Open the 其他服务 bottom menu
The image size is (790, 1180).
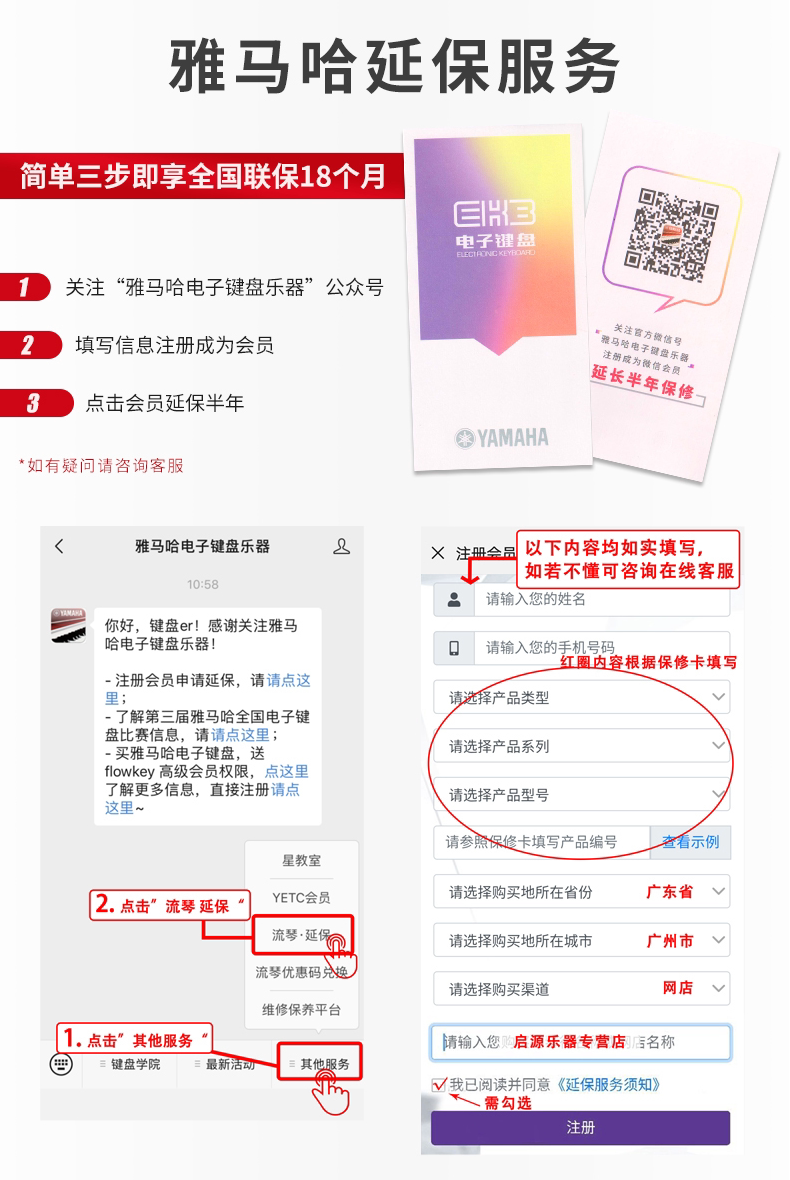tap(320, 1063)
